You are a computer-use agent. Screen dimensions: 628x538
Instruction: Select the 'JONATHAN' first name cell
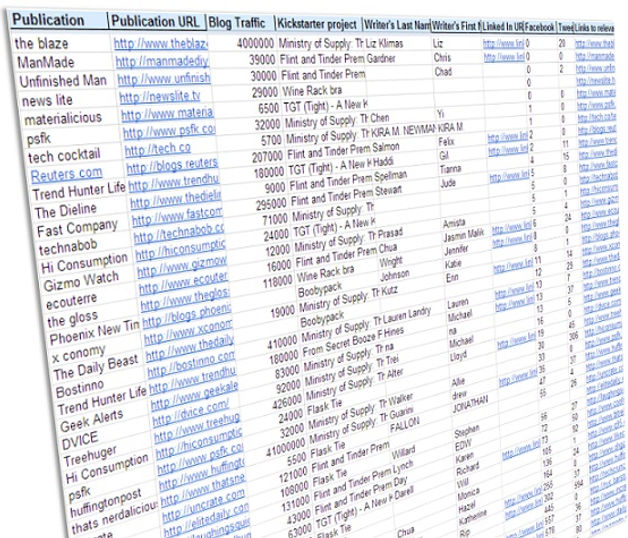[x=470, y=403]
